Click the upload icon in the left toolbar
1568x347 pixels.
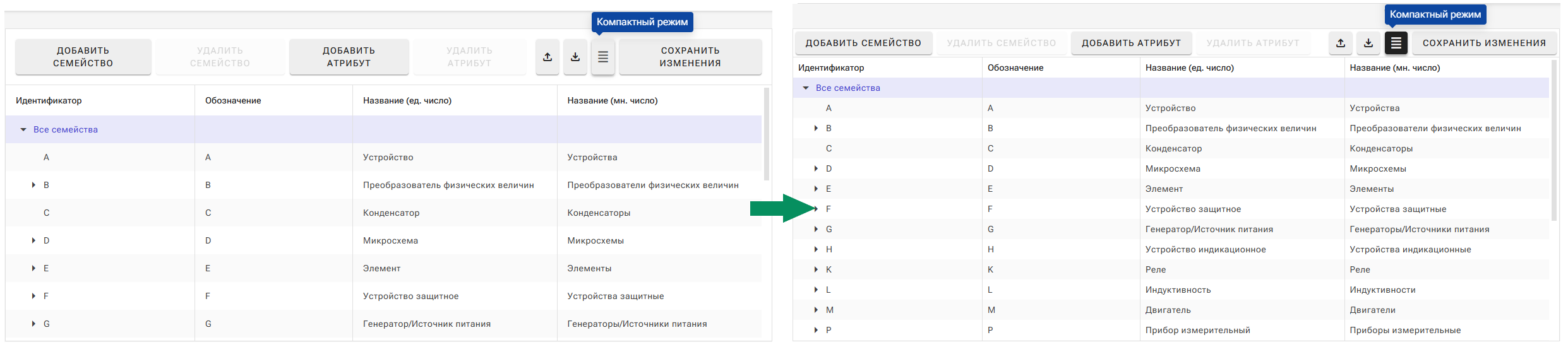click(548, 57)
